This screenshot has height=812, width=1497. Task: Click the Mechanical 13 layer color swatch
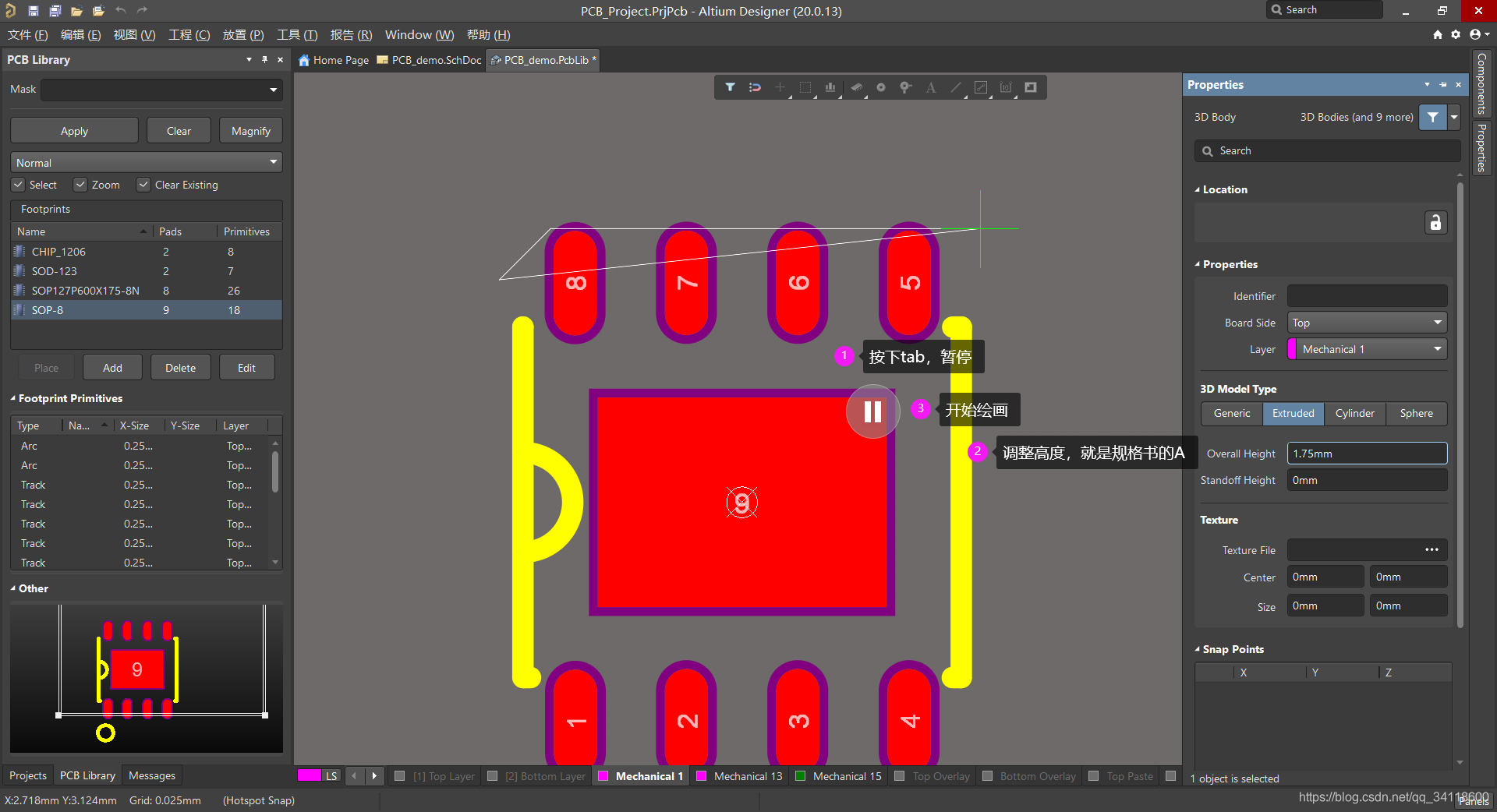pyautogui.click(x=701, y=776)
